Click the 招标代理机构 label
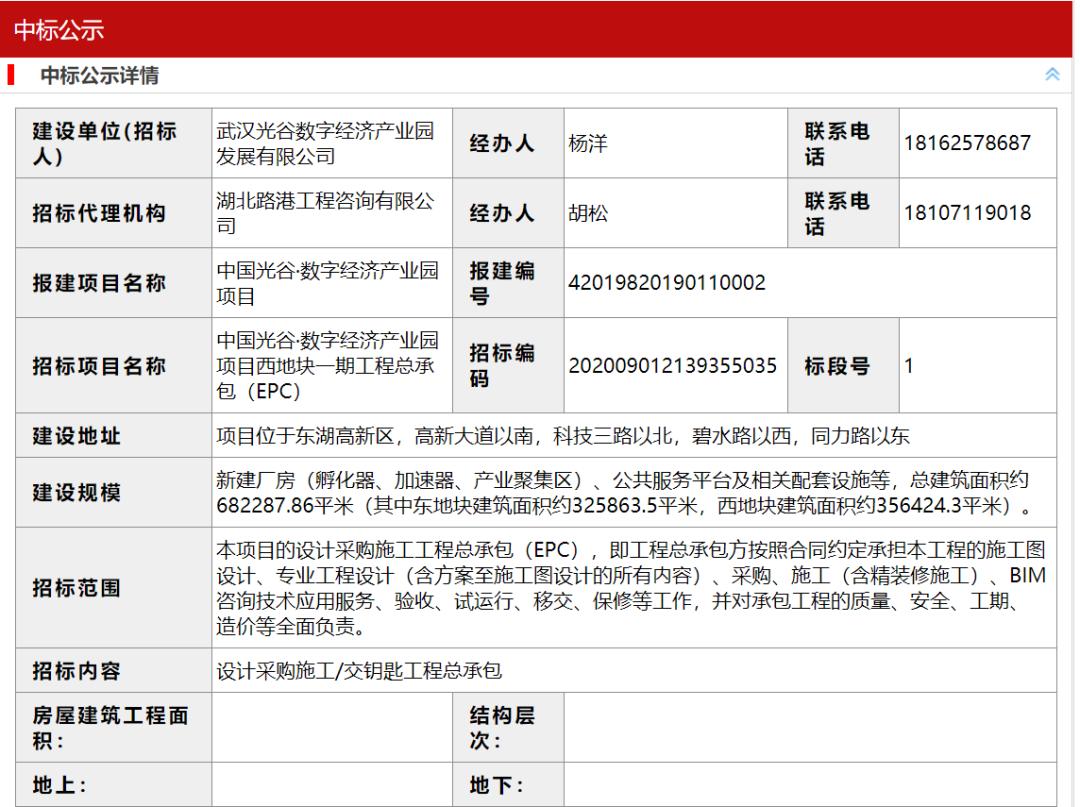This screenshot has height=807, width=1080. (x=99, y=213)
